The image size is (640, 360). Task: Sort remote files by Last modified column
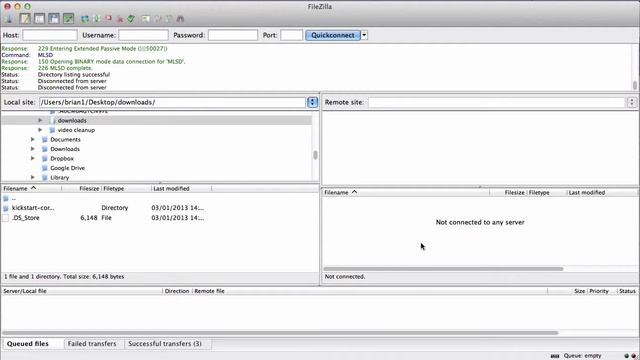[602, 192]
